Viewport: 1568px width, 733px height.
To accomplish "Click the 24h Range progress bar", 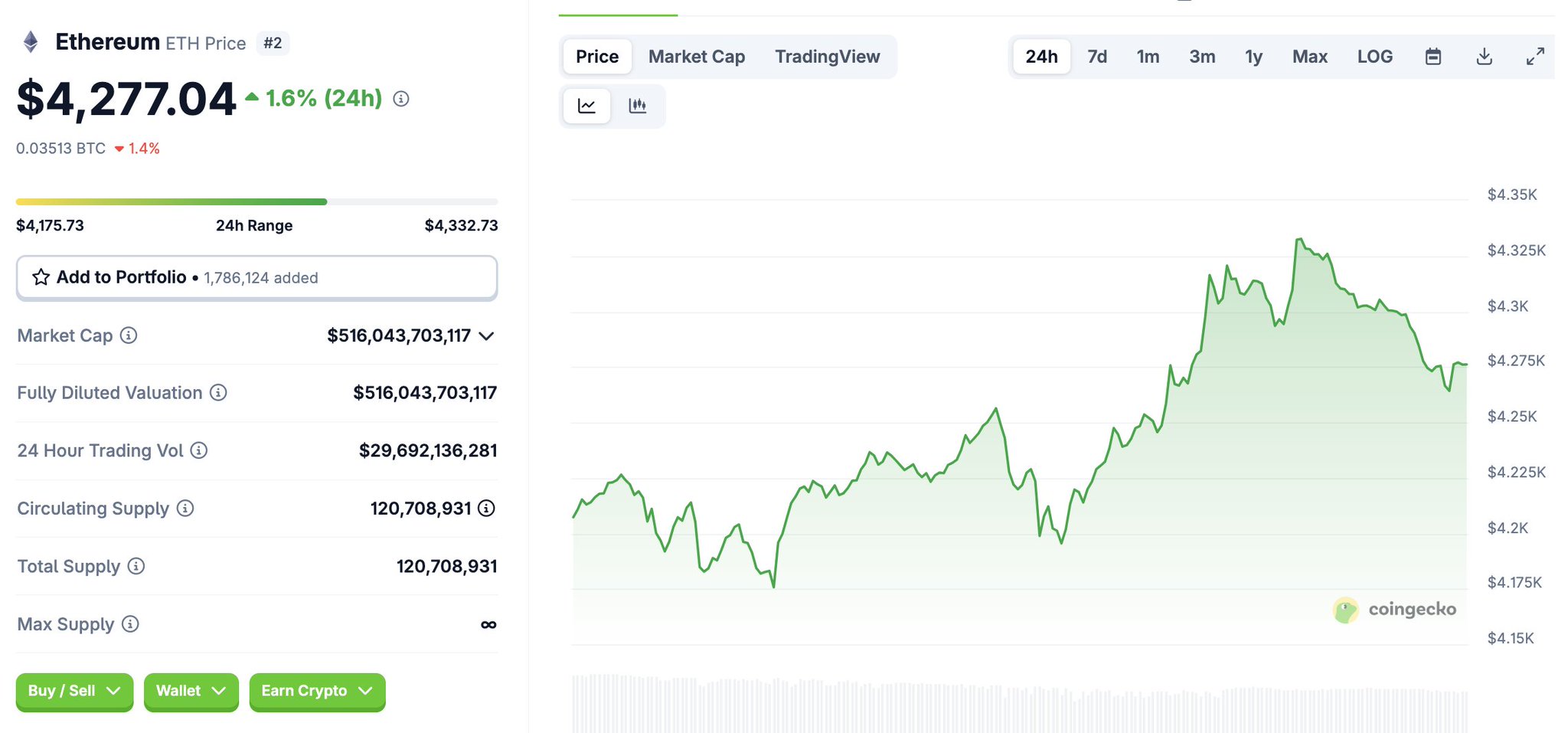I will (x=256, y=202).
